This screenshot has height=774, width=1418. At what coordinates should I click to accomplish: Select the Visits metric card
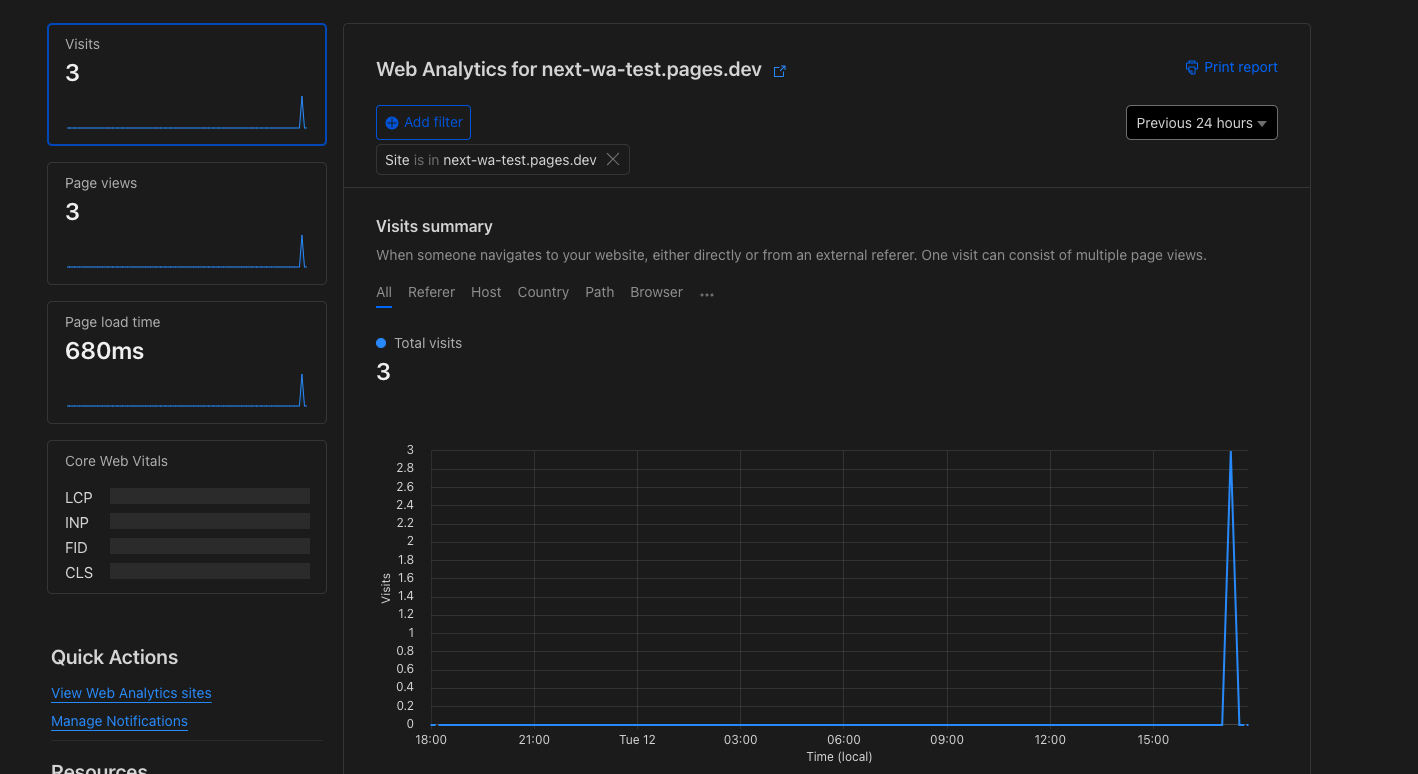(186, 84)
